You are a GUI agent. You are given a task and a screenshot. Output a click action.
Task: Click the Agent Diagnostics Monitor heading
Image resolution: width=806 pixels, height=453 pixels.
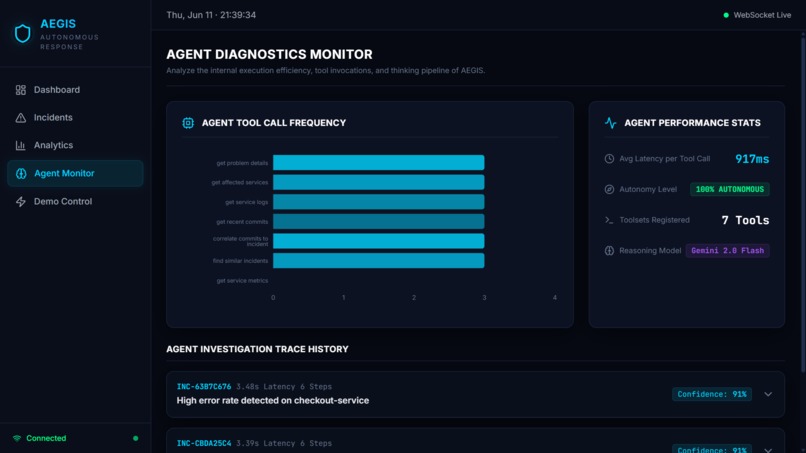point(269,55)
